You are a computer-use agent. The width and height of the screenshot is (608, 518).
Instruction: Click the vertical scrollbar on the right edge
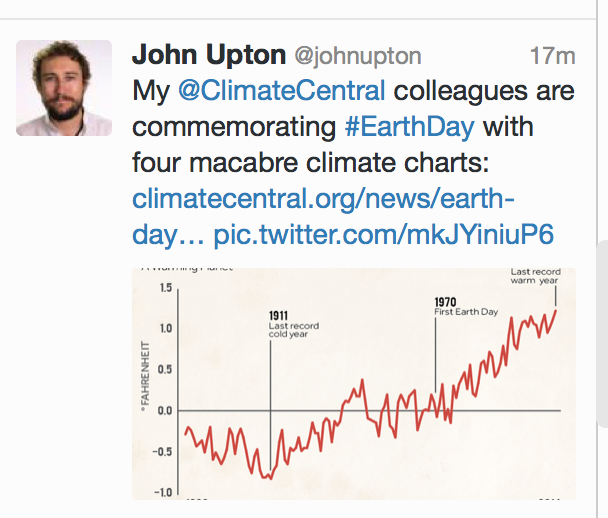(x=600, y=300)
